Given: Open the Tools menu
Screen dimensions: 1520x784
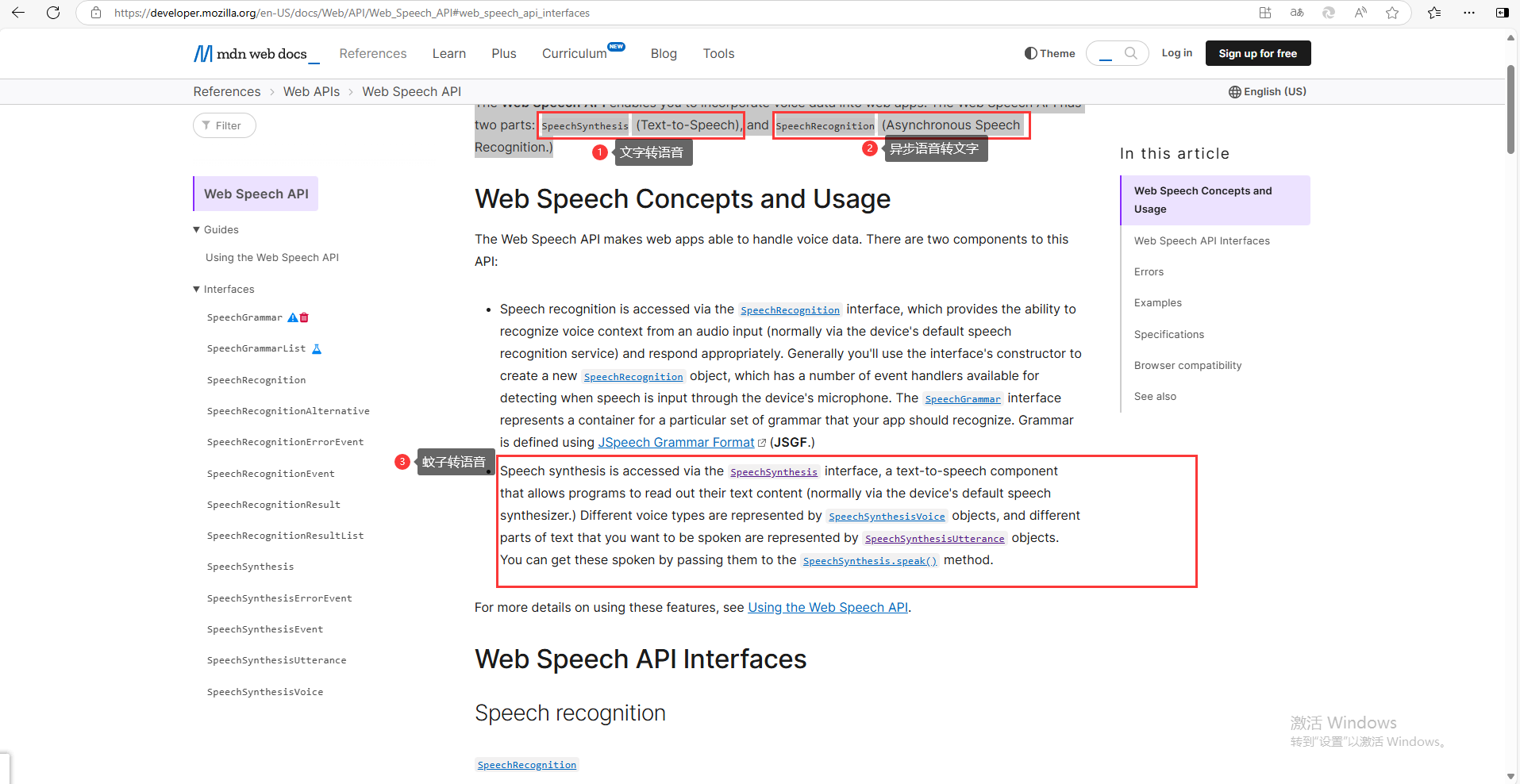Looking at the screenshot, I should click(x=718, y=53).
